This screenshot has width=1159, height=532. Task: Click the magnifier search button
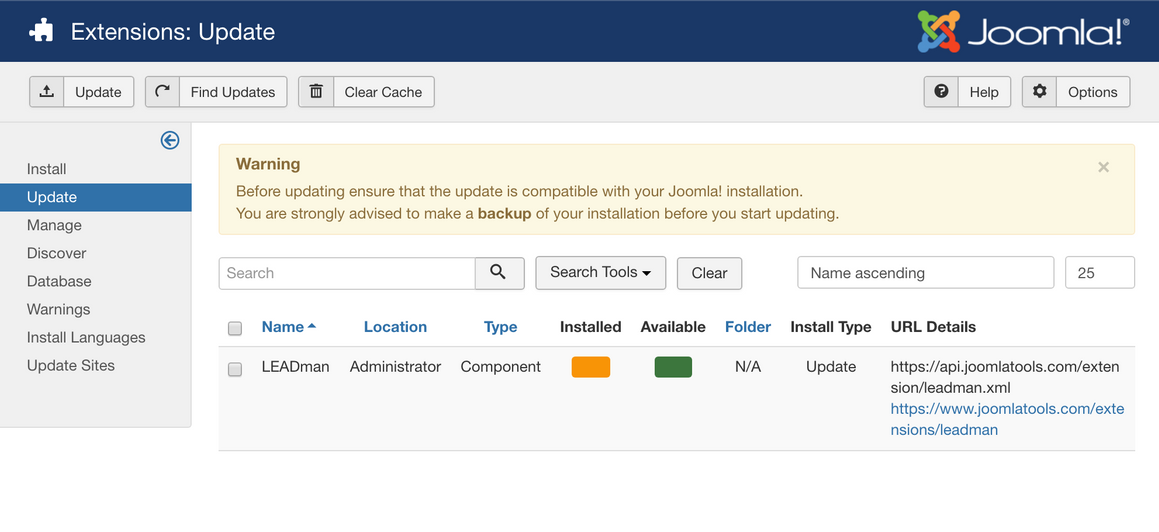tap(499, 273)
